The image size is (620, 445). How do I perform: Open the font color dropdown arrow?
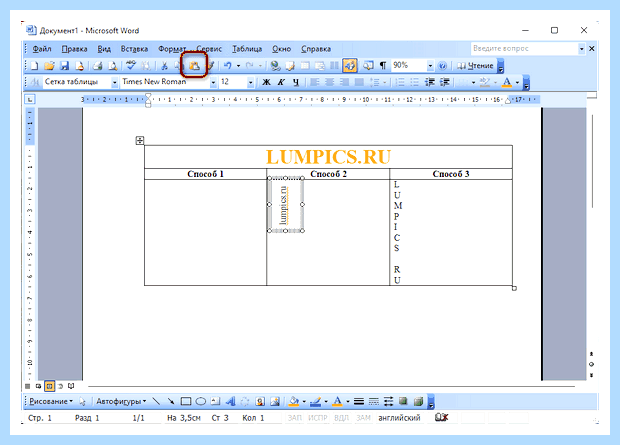(x=517, y=82)
